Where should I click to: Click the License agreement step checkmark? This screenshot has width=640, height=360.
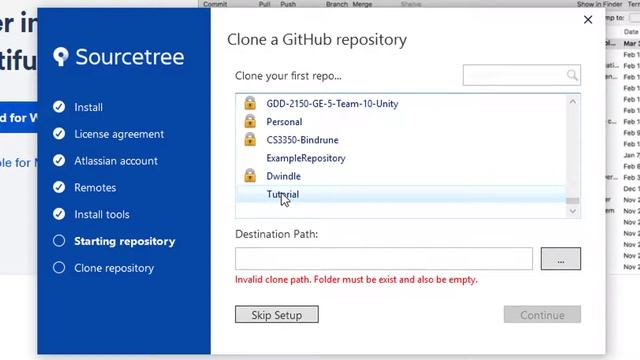coord(59,134)
